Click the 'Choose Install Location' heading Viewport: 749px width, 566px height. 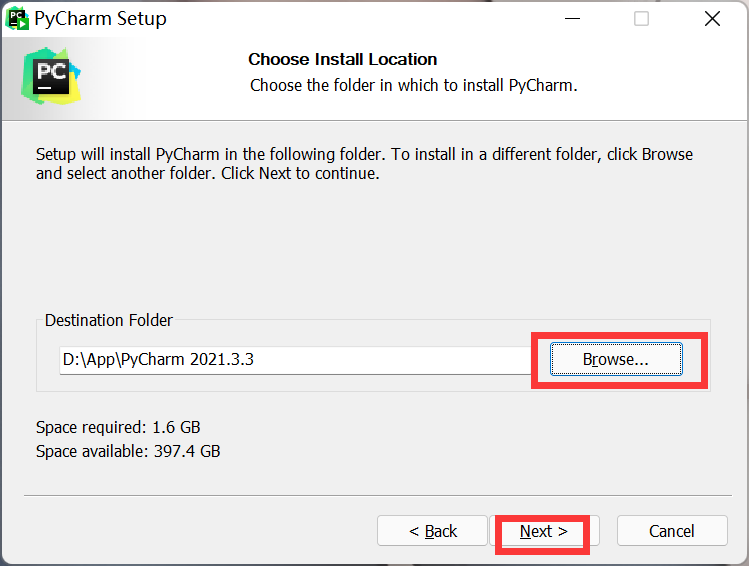[342, 59]
